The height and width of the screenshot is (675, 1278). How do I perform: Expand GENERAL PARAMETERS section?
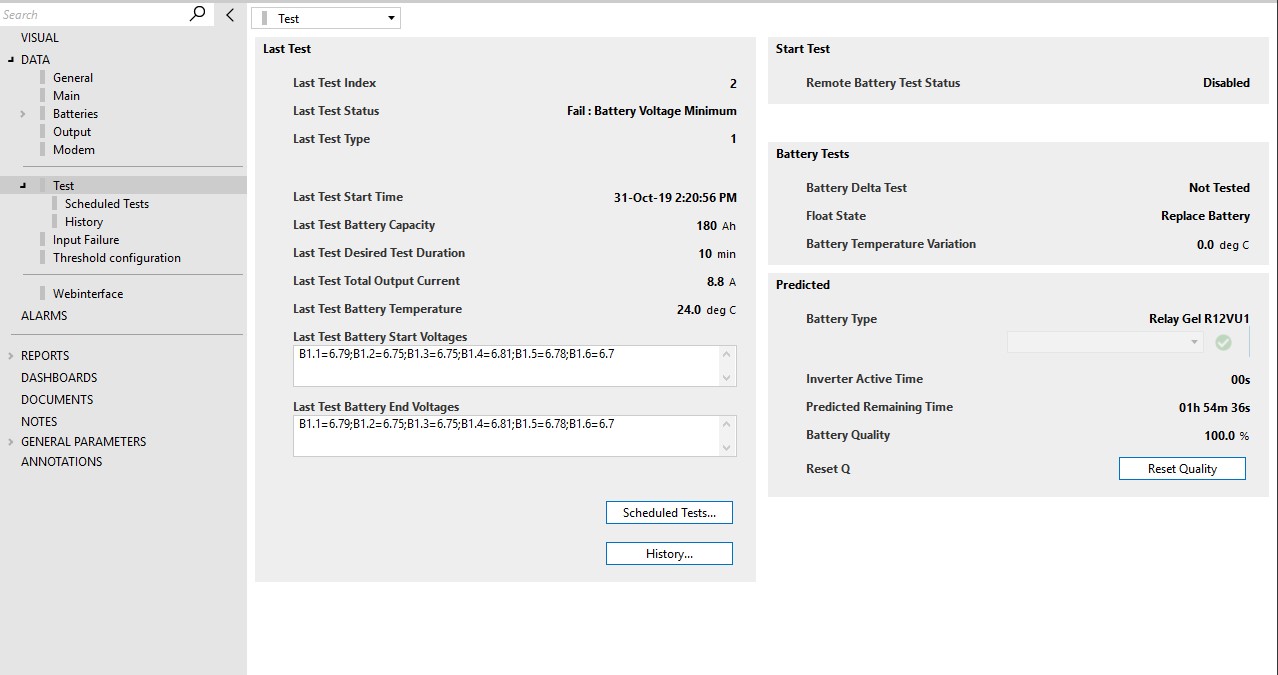(x=11, y=442)
